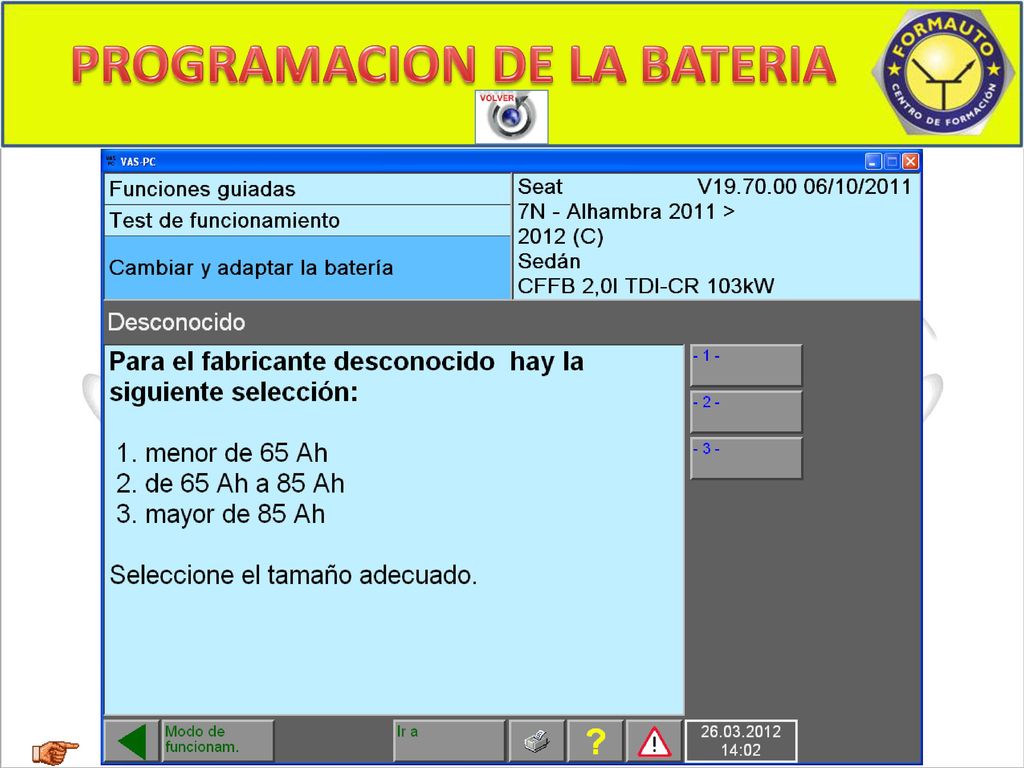The width and height of the screenshot is (1024, 768).
Task: Select Funciones guiadas row
Action: click(307, 189)
